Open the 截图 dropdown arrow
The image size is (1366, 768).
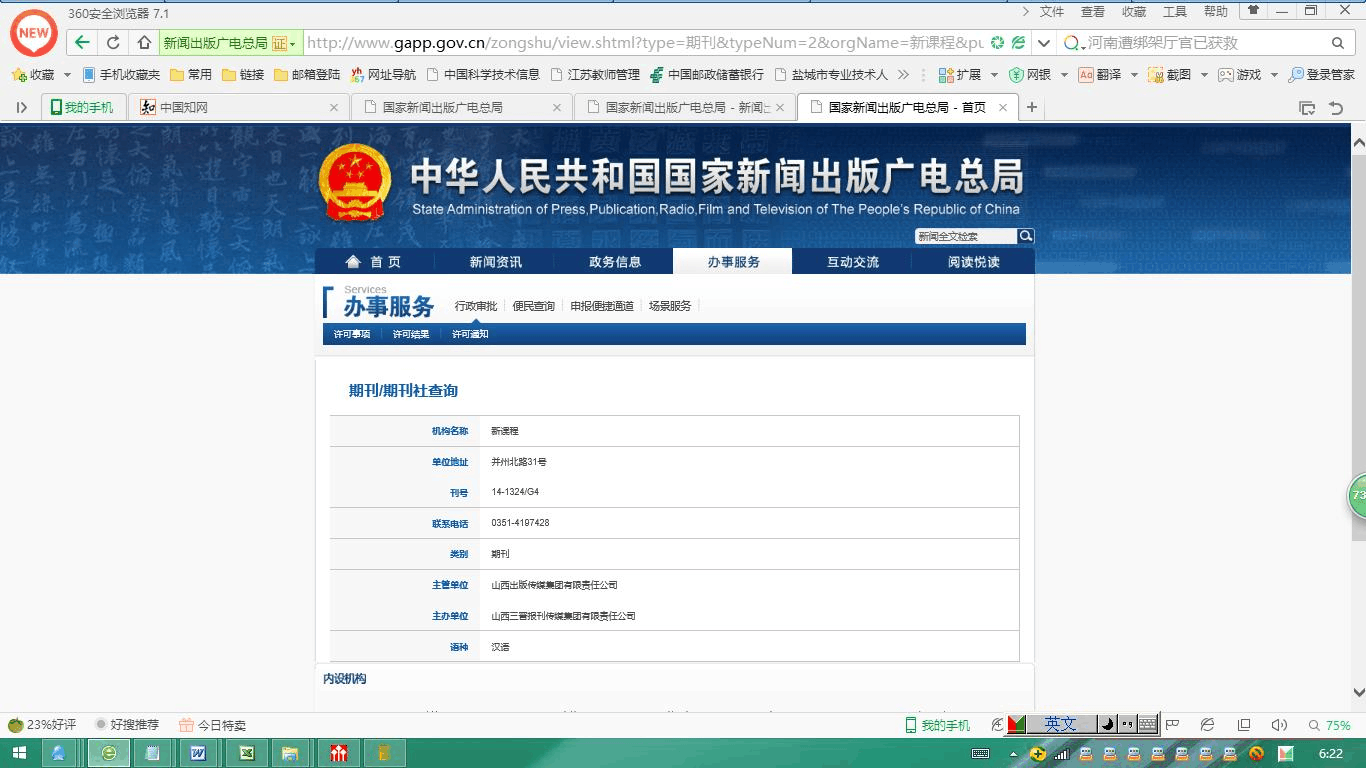click(1204, 75)
